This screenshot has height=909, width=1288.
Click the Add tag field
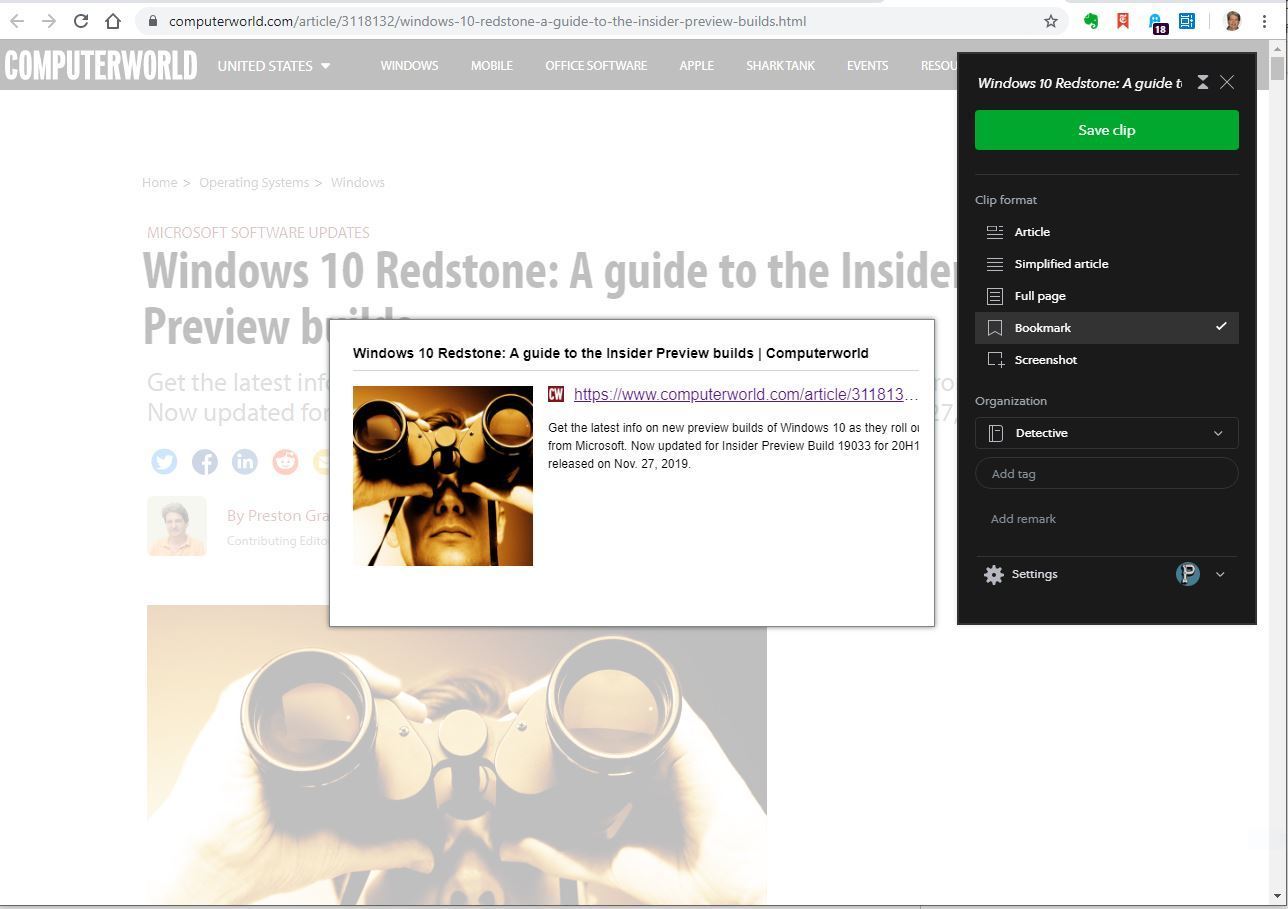pos(1106,474)
